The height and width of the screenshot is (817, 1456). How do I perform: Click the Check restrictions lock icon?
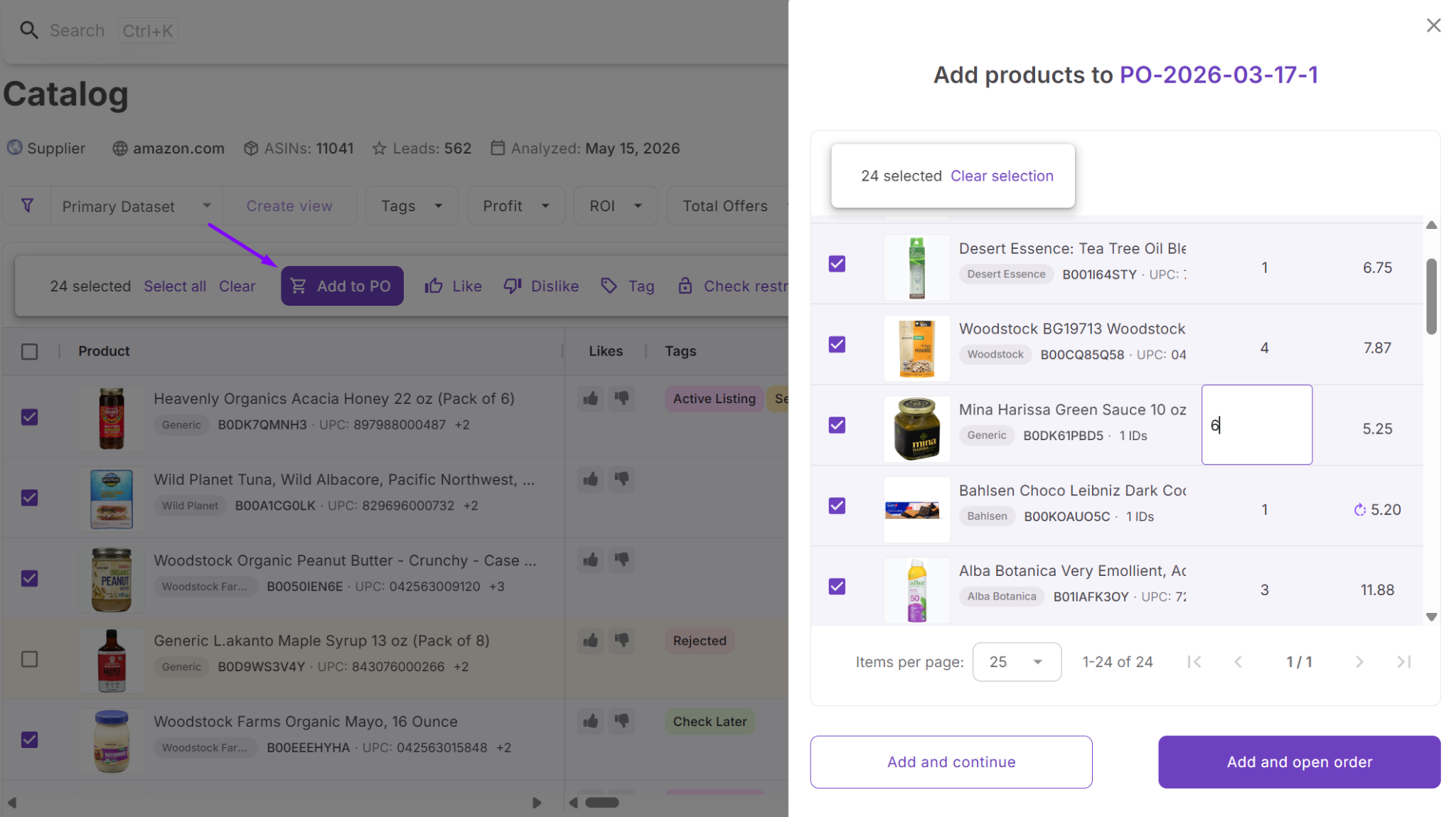(685, 286)
